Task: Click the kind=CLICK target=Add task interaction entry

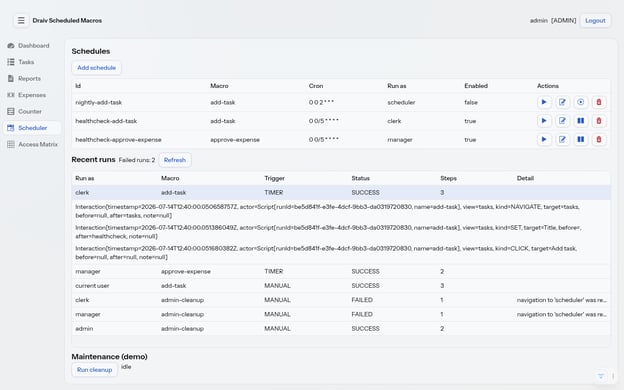Action: (326, 253)
